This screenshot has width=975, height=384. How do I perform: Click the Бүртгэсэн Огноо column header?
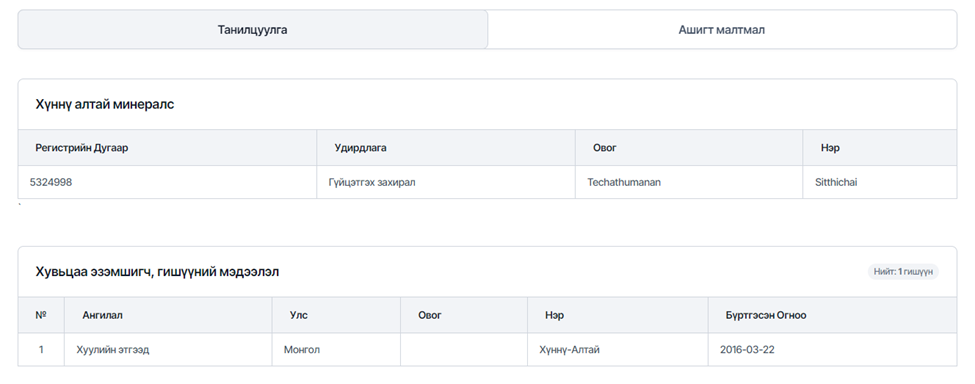coord(833,315)
